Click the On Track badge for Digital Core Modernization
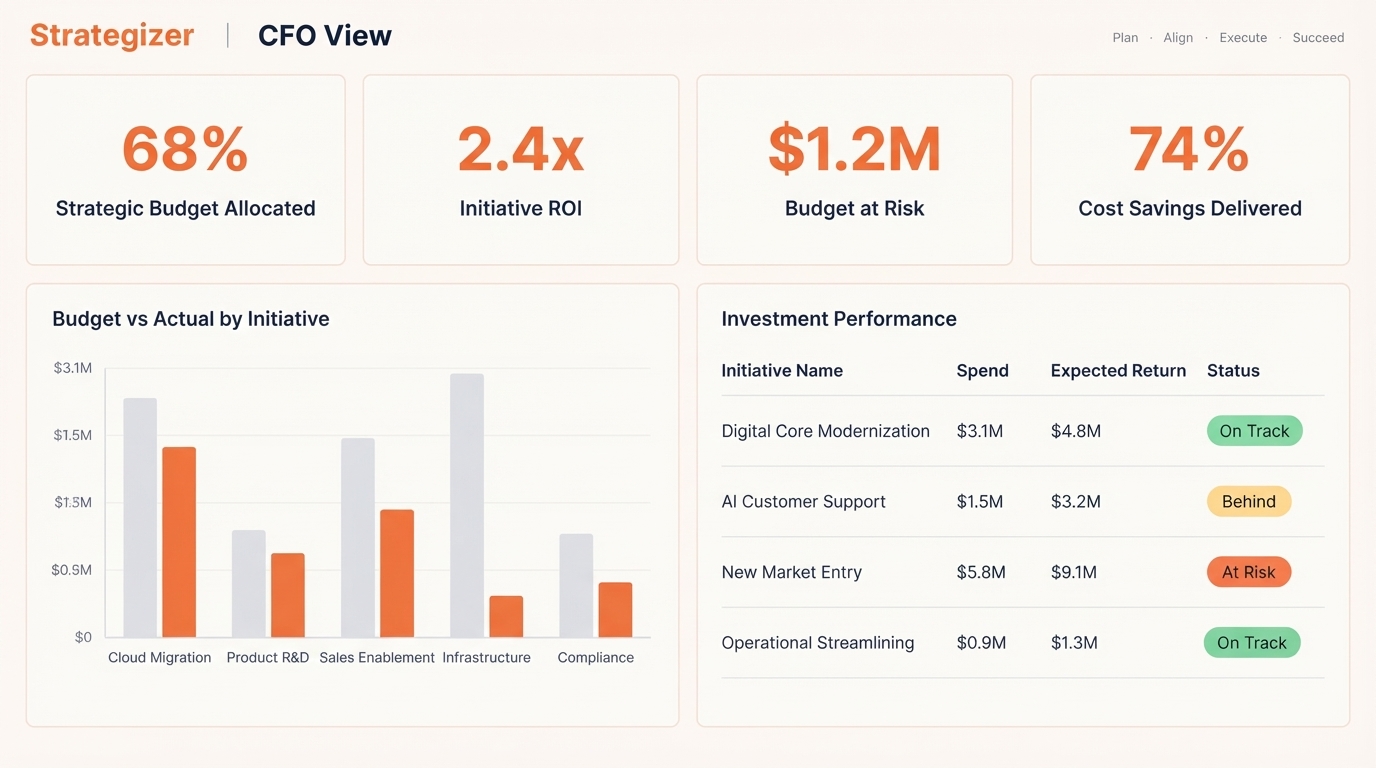 (x=1254, y=431)
